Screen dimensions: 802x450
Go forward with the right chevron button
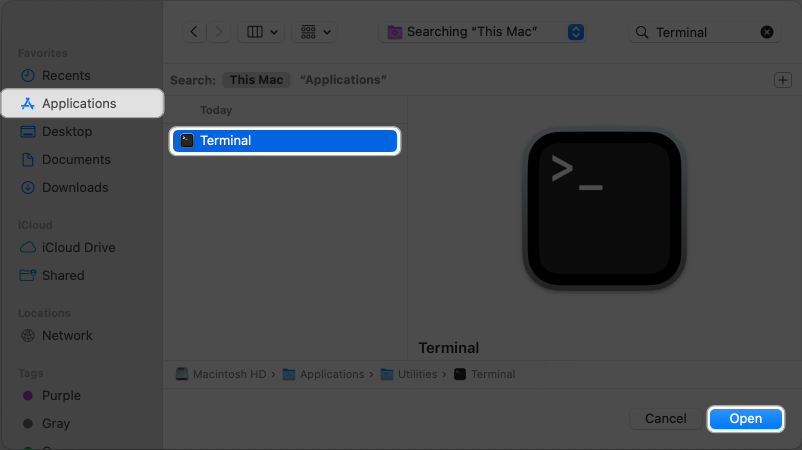click(x=218, y=32)
